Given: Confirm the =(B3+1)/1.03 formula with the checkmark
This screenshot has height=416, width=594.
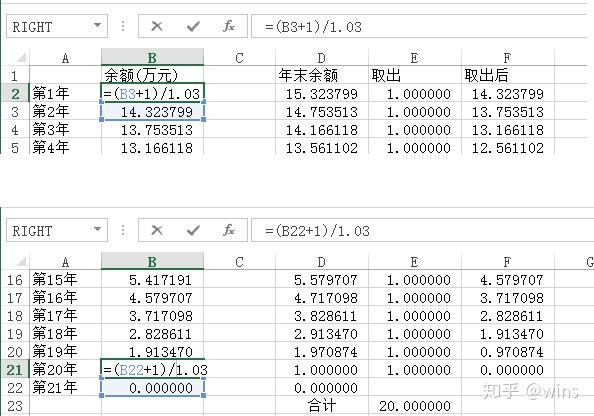Looking at the screenshot, I should (193, 27).
